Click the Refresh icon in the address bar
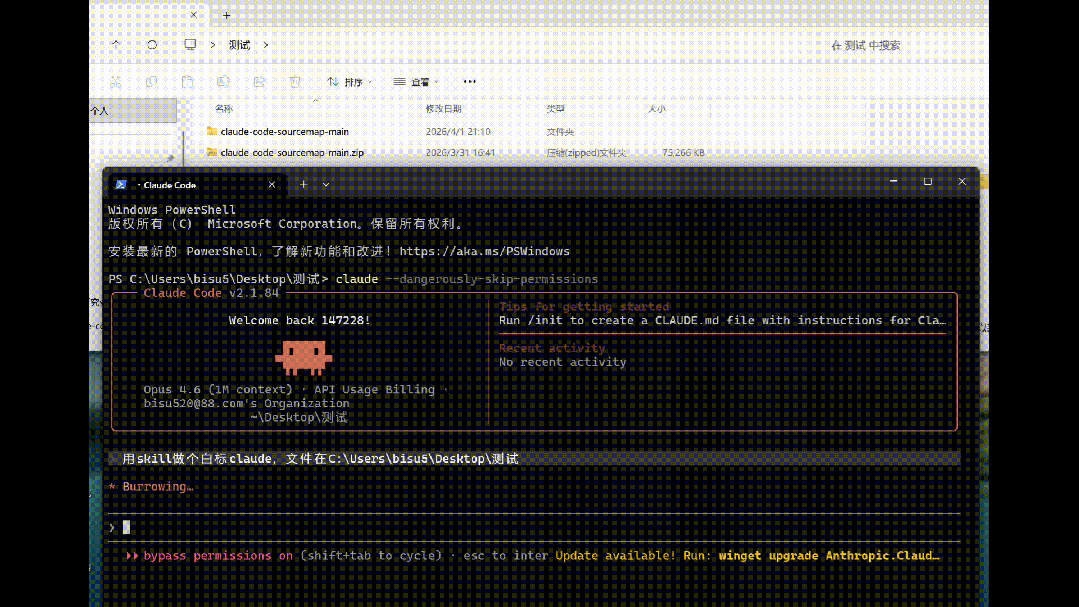This screenshot has height=607, width=1079. 152,45
